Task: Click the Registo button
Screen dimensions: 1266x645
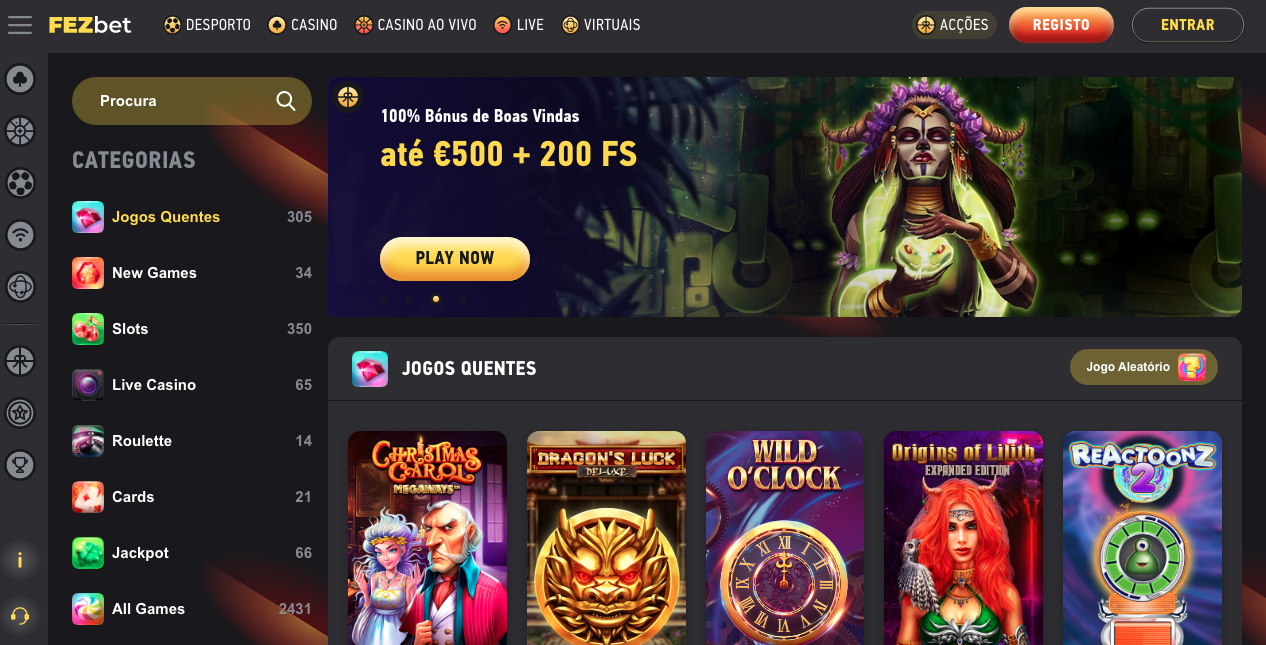Action: pyautogui.click(x=1061, y=25)
